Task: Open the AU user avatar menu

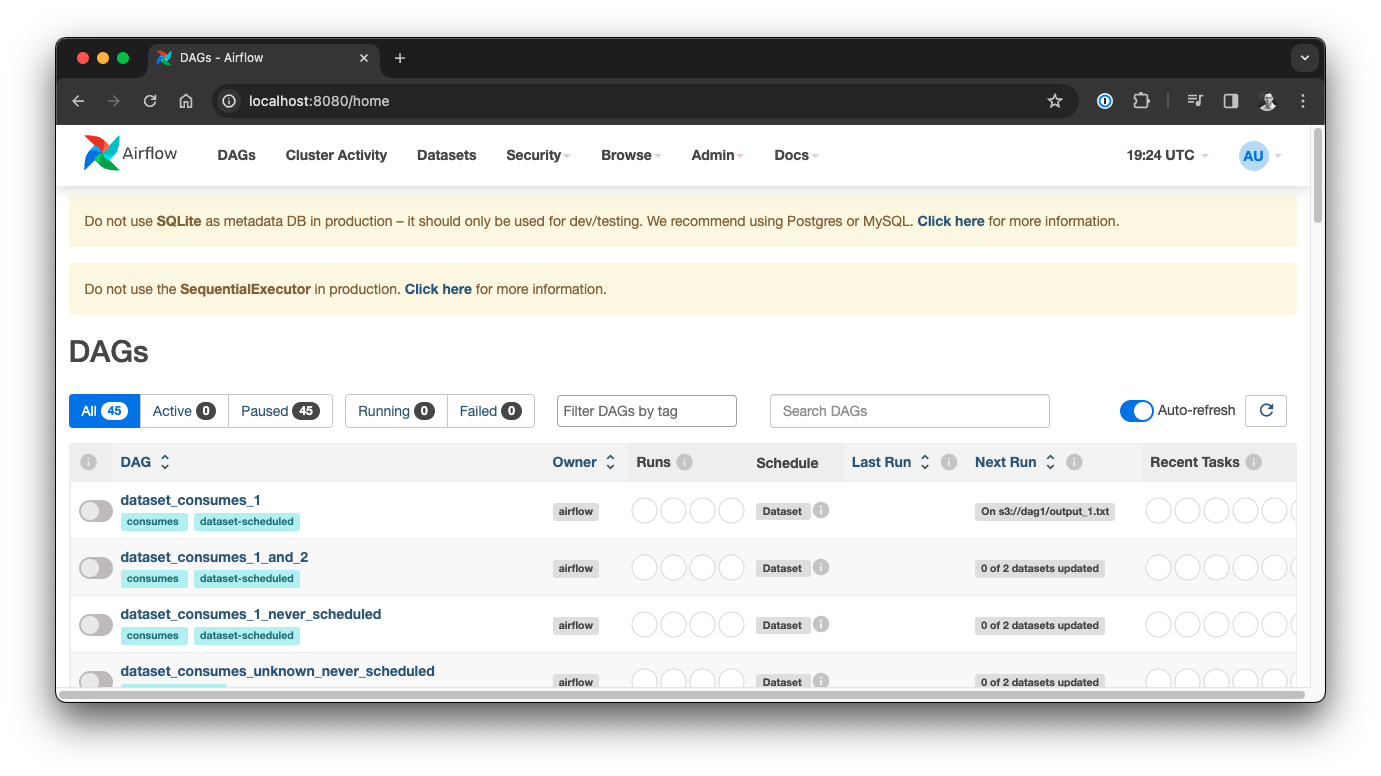Action: pos(1253,155)
